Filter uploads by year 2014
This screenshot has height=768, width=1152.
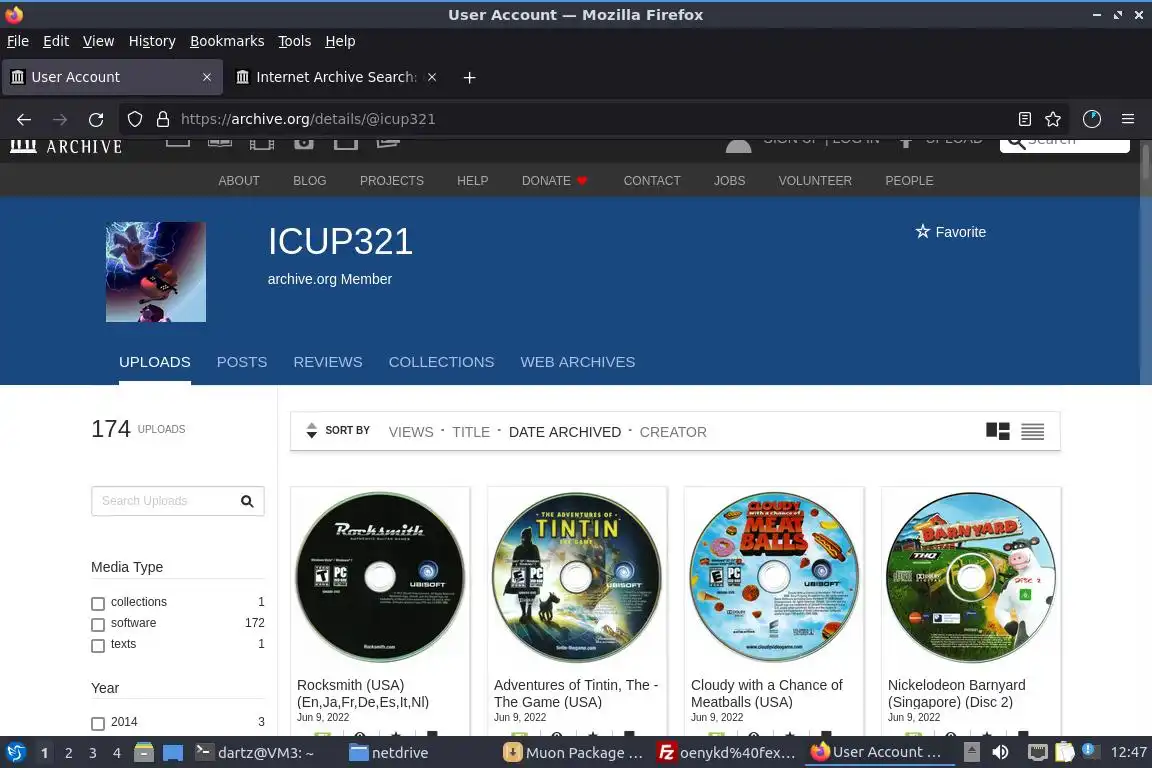[x=98, y=723]
